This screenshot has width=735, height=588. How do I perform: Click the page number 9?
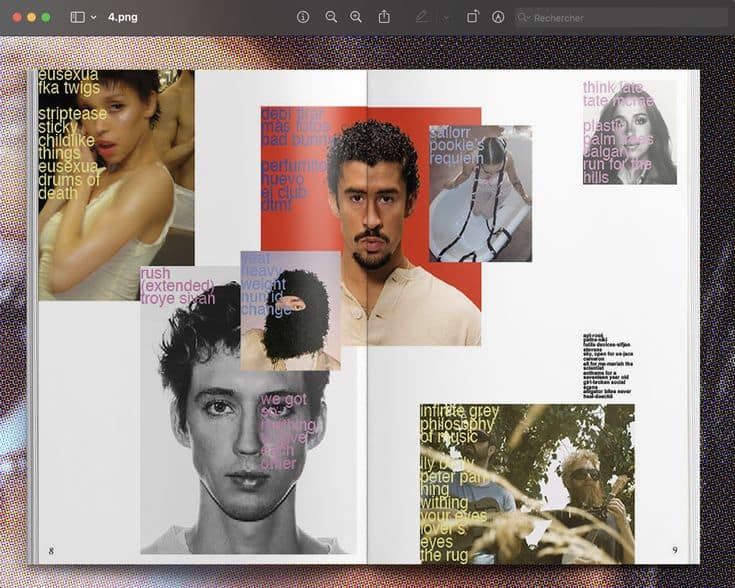pos(675,550)
